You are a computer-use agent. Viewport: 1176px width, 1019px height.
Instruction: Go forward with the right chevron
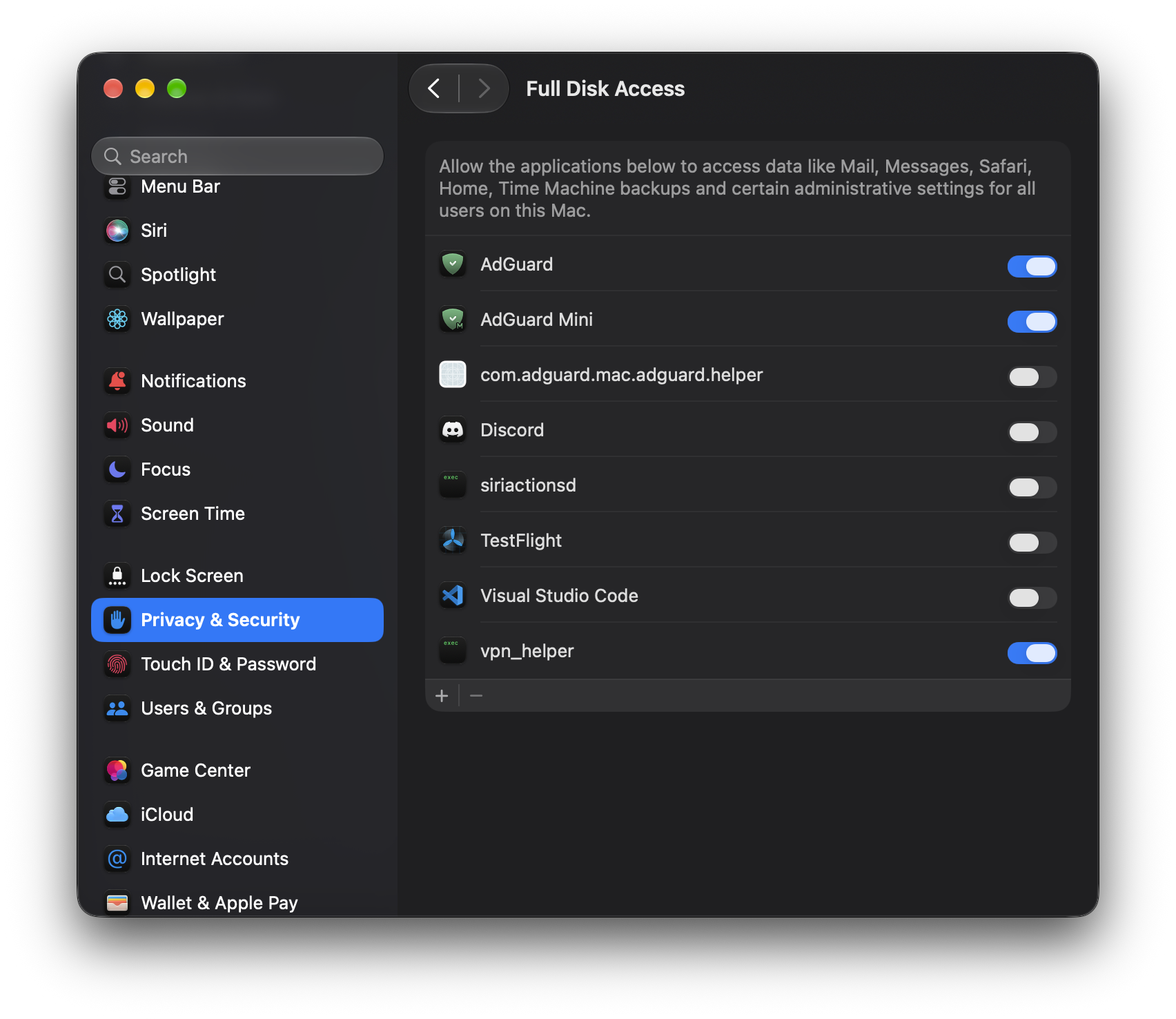484,88
